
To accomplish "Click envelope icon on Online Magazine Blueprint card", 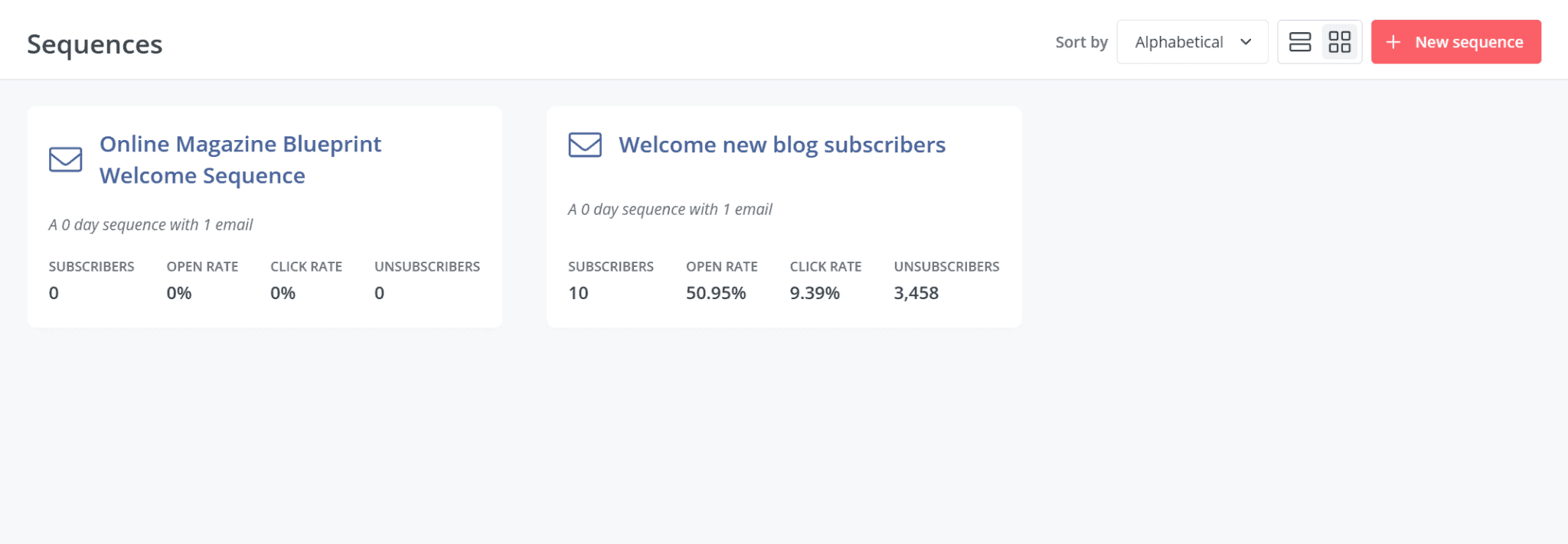I will tap(66, 159).
